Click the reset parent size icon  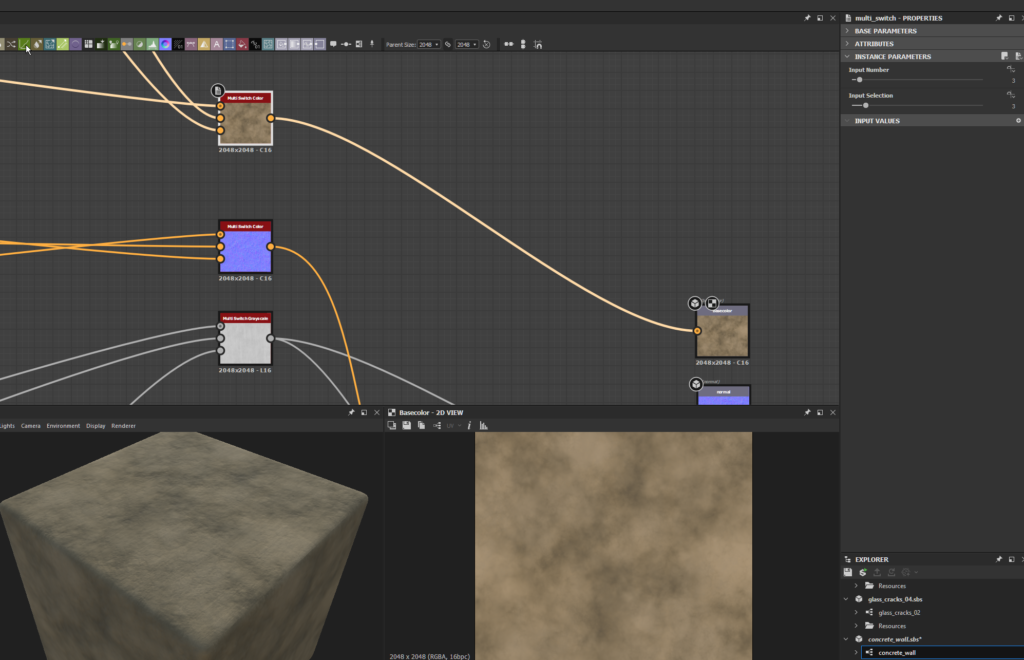coord(486,44)
